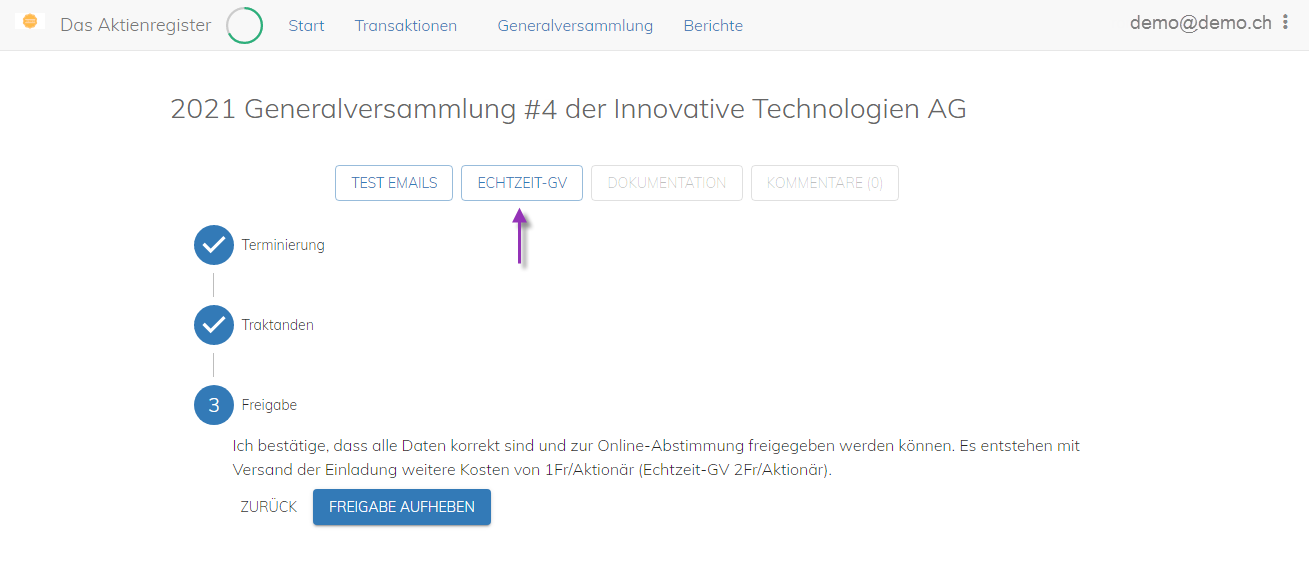Click the orange Aktienregister logo icon
This screenshot has width=1309, height=567.
click(30, 21)
